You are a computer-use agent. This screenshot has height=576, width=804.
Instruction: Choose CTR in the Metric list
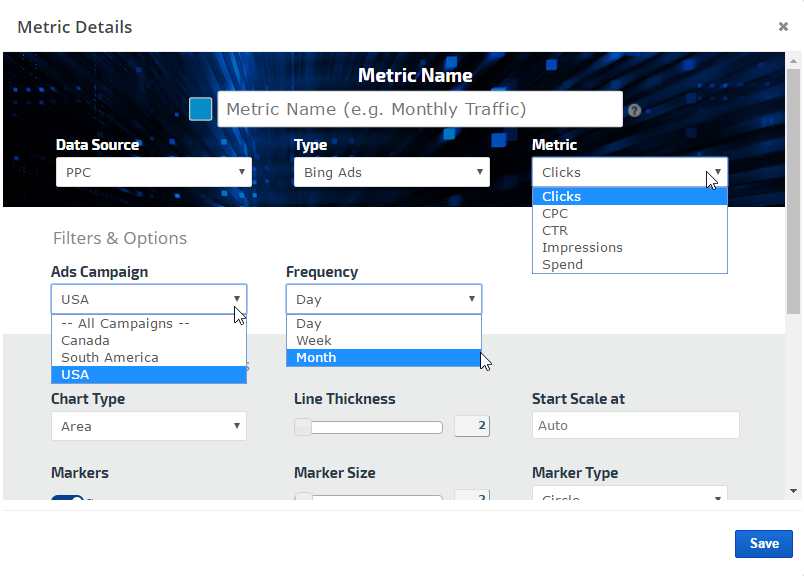click(555, 231)
